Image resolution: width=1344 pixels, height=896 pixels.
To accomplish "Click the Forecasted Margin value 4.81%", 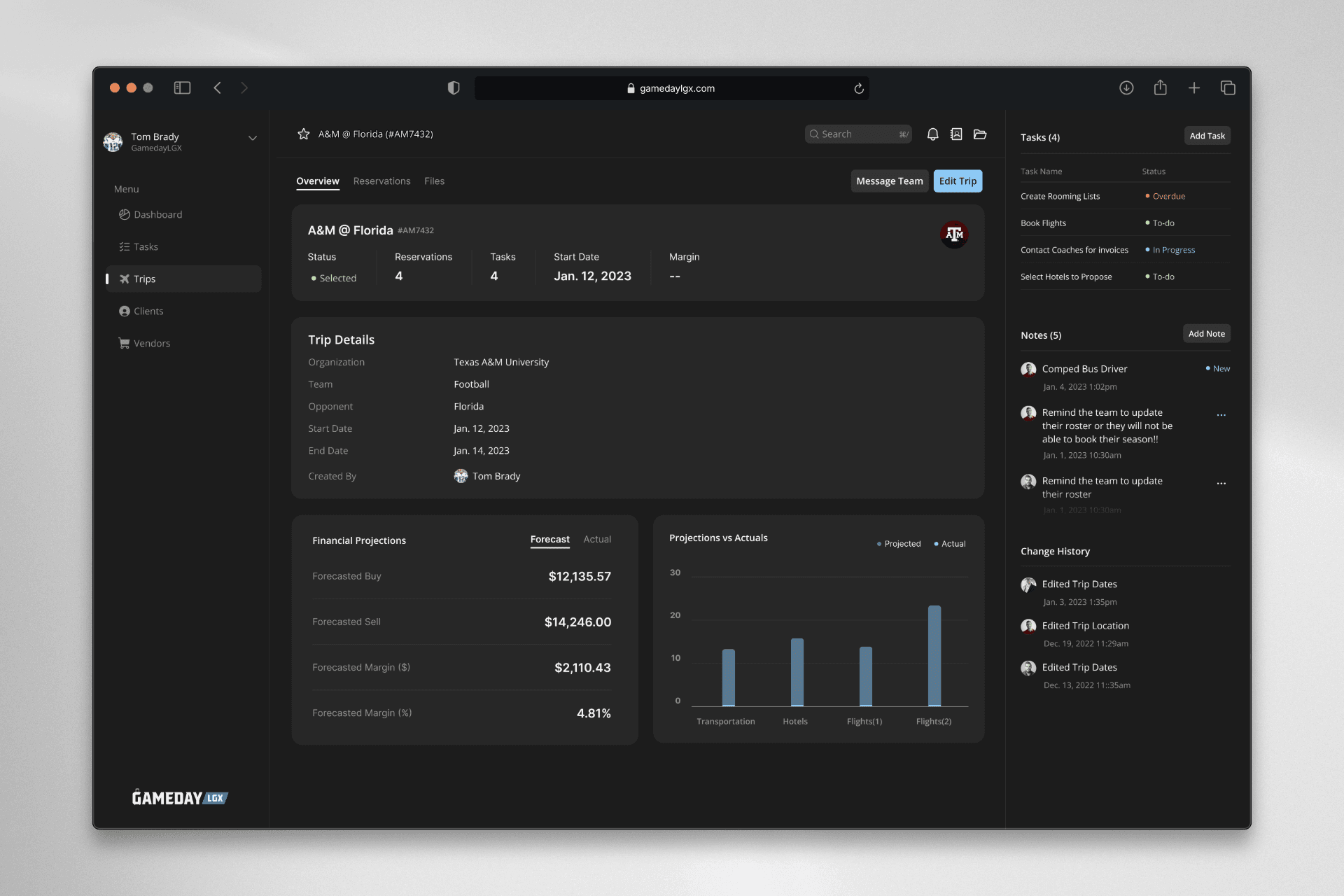I will [594, 713].
